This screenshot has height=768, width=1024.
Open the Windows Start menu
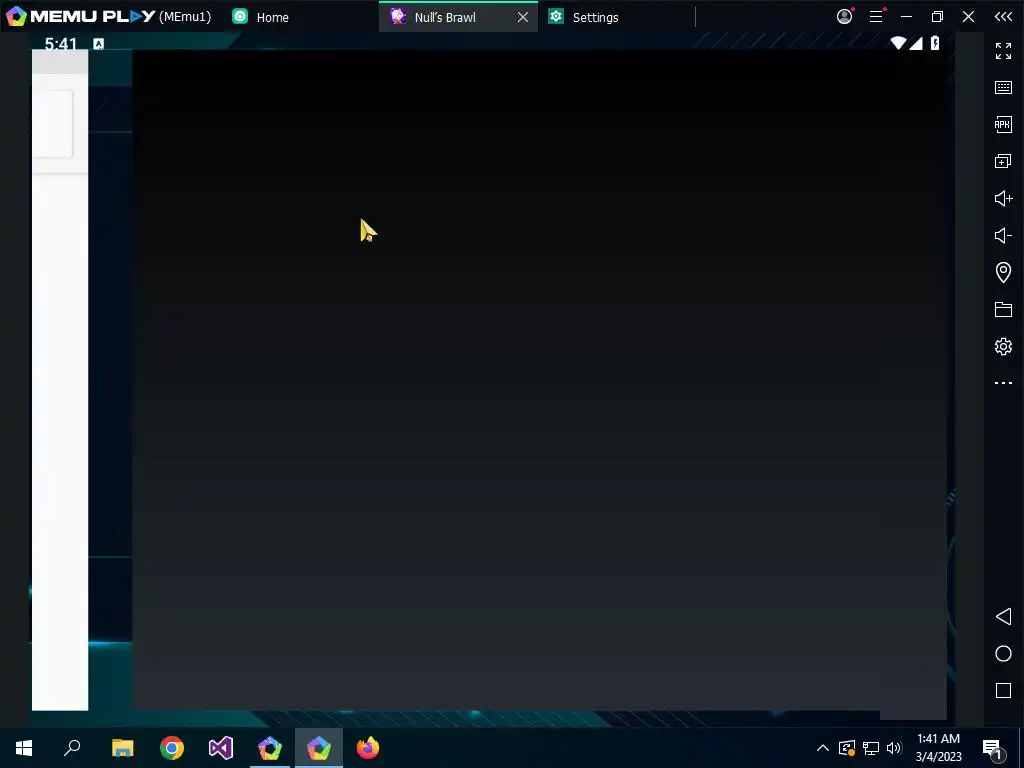[x=24, y=748]
